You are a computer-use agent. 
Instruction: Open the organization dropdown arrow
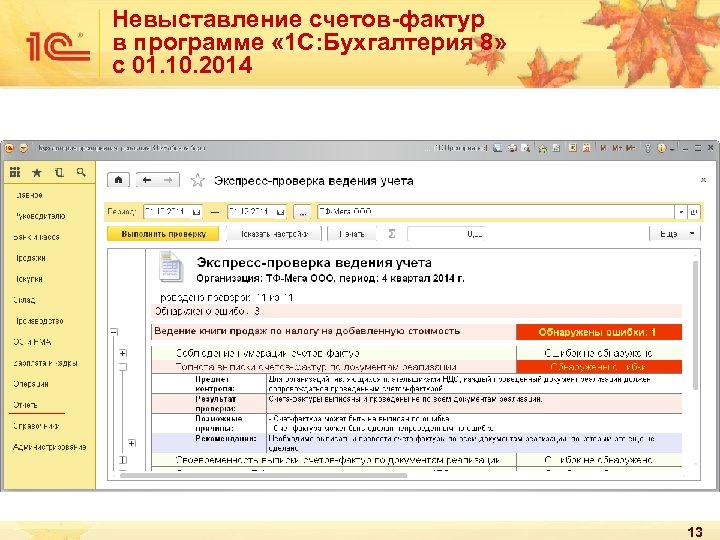pos(681,212)
